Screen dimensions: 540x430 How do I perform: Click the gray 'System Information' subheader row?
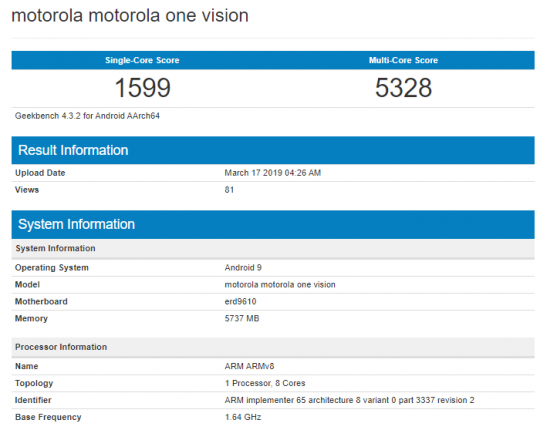(x=273, y=248)
